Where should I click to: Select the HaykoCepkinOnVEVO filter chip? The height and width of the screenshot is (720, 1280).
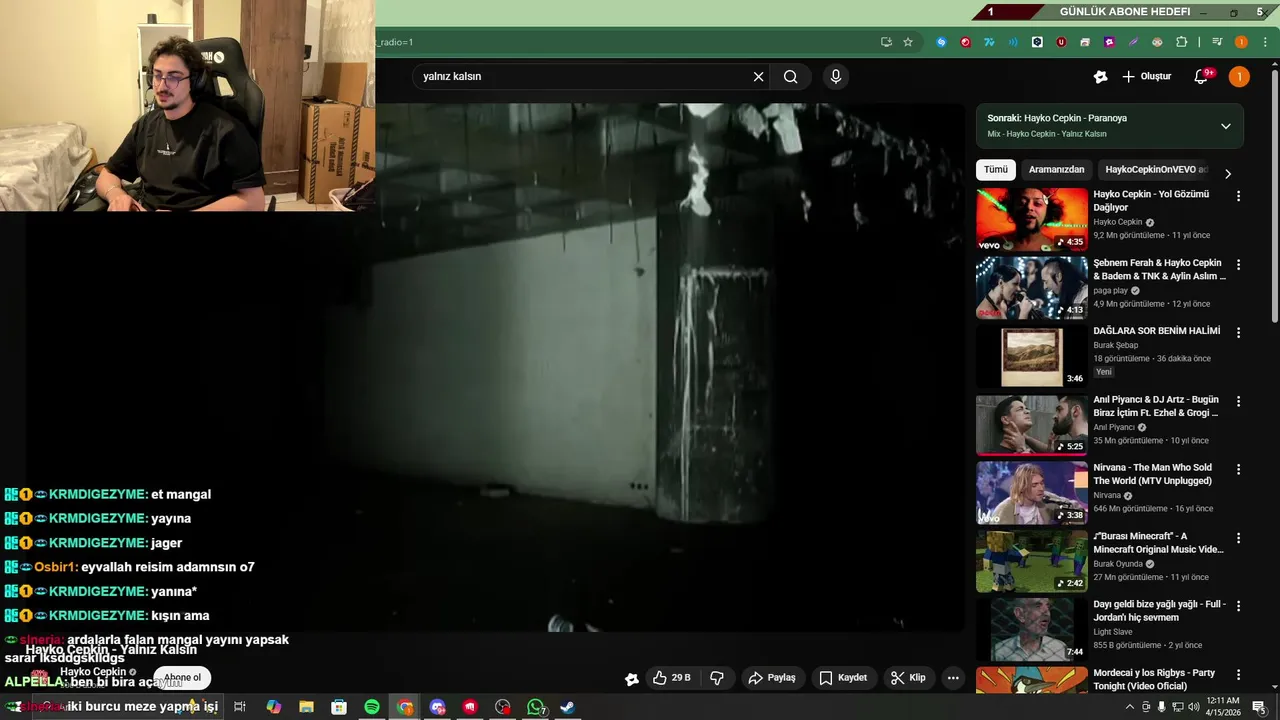(x=1156, y=170)
